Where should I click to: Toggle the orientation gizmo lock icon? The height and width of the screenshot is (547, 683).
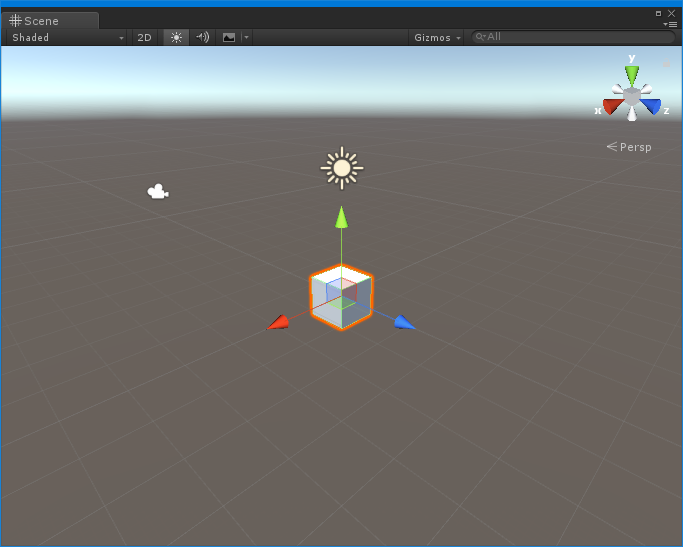tap(666, 64)
